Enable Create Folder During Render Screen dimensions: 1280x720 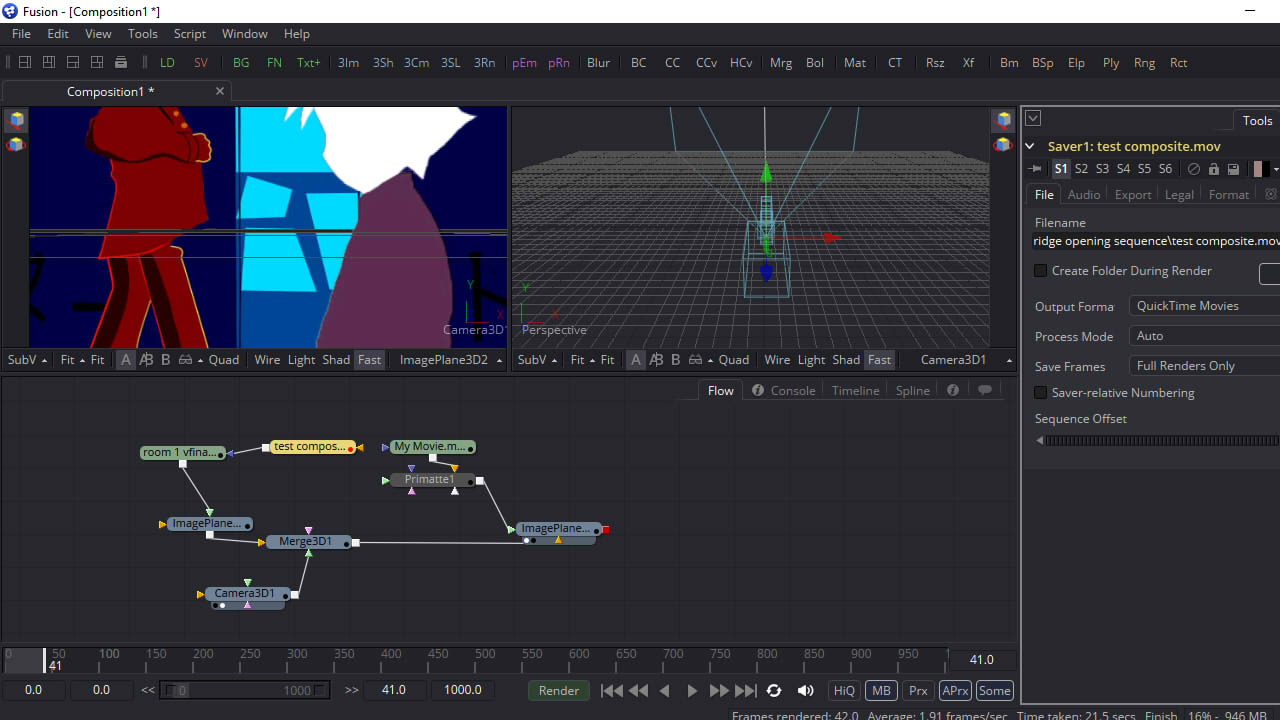pyautogui.click(x=1041, y=271)
